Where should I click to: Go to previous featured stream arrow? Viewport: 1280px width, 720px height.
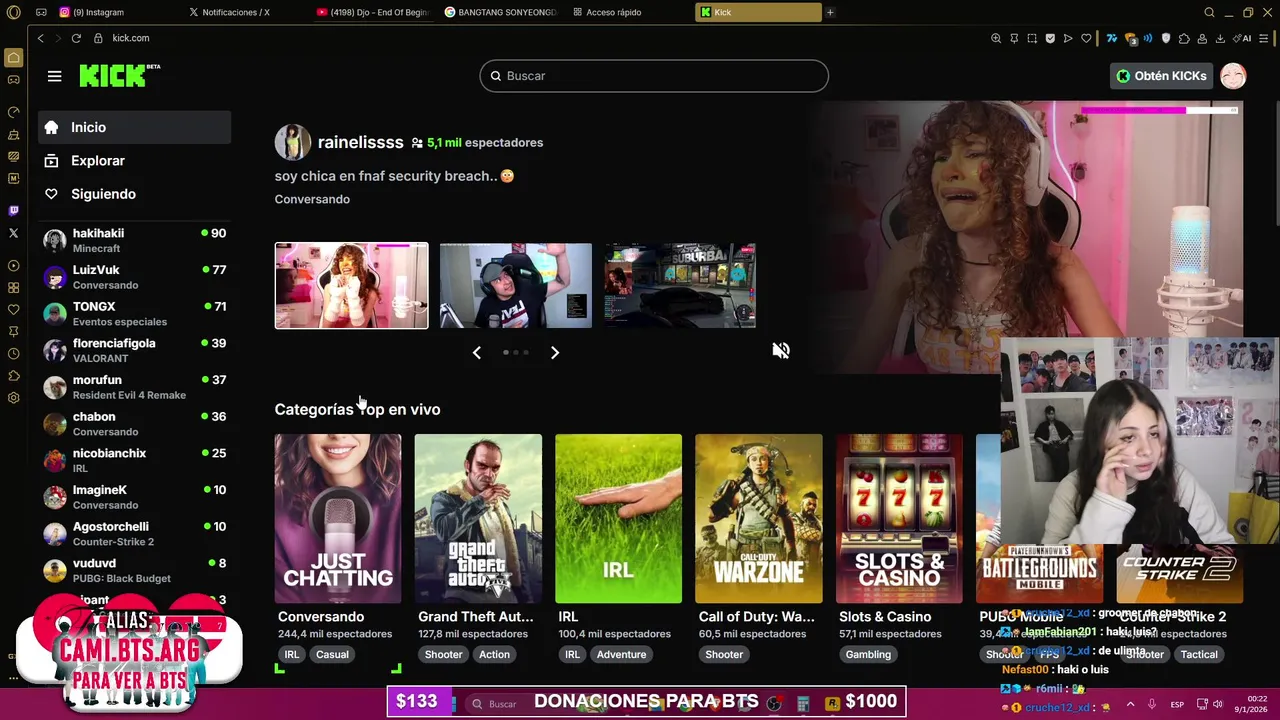click(x=477, y=352)
